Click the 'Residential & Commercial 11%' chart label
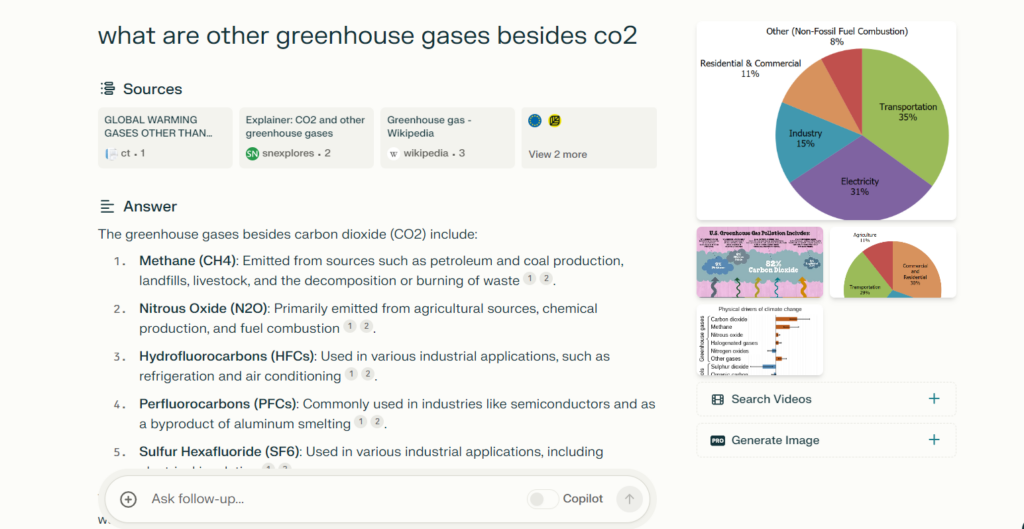The height and width of the screenshot is (529, 1024). click(750, 69)
